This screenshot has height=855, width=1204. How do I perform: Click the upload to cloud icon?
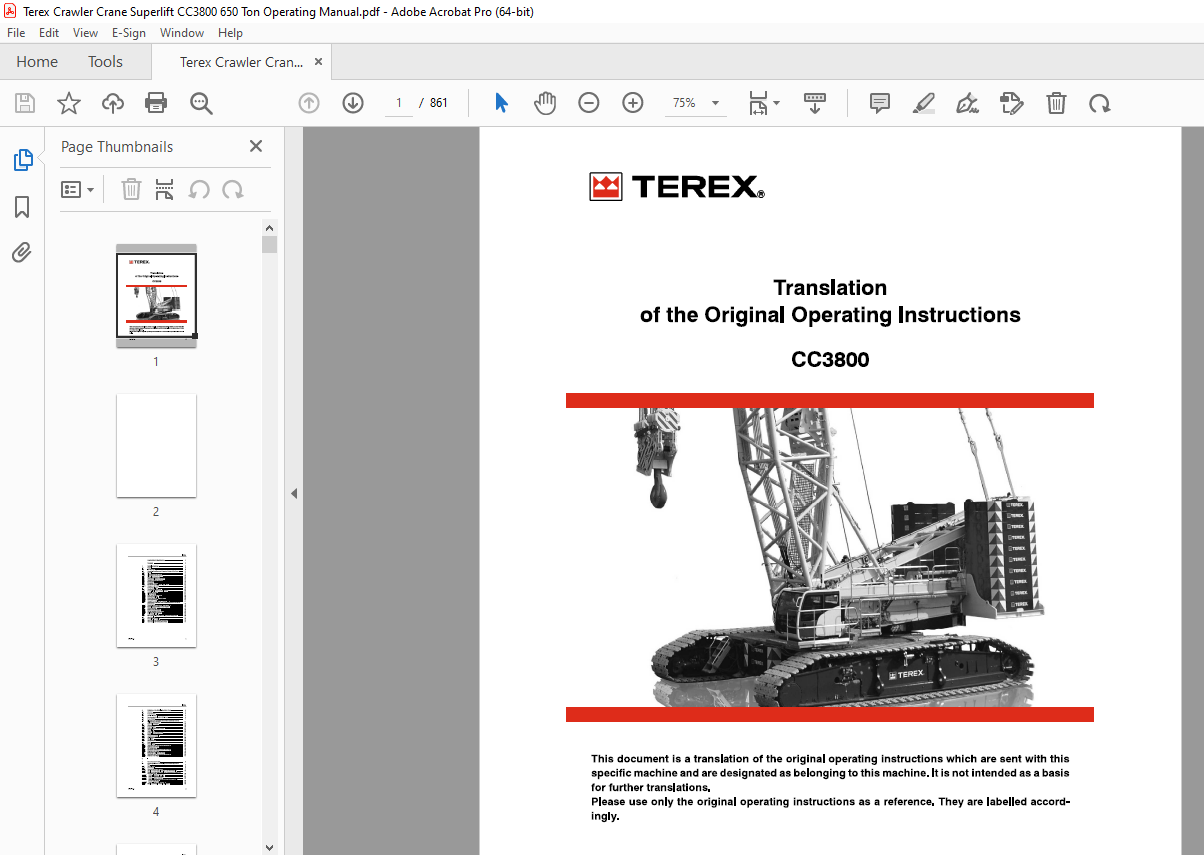pyautogui.click(x=113, y=103)
